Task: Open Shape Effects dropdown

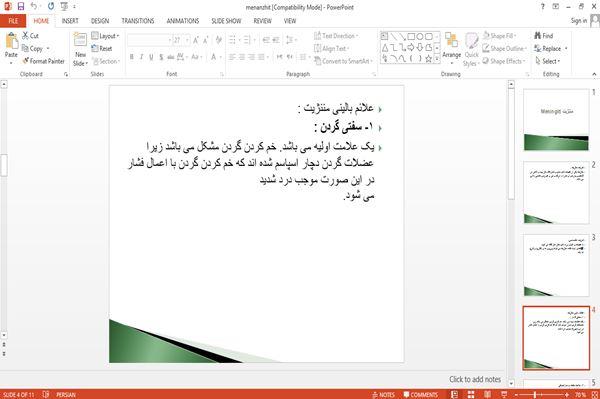Action: coord(504,61)
